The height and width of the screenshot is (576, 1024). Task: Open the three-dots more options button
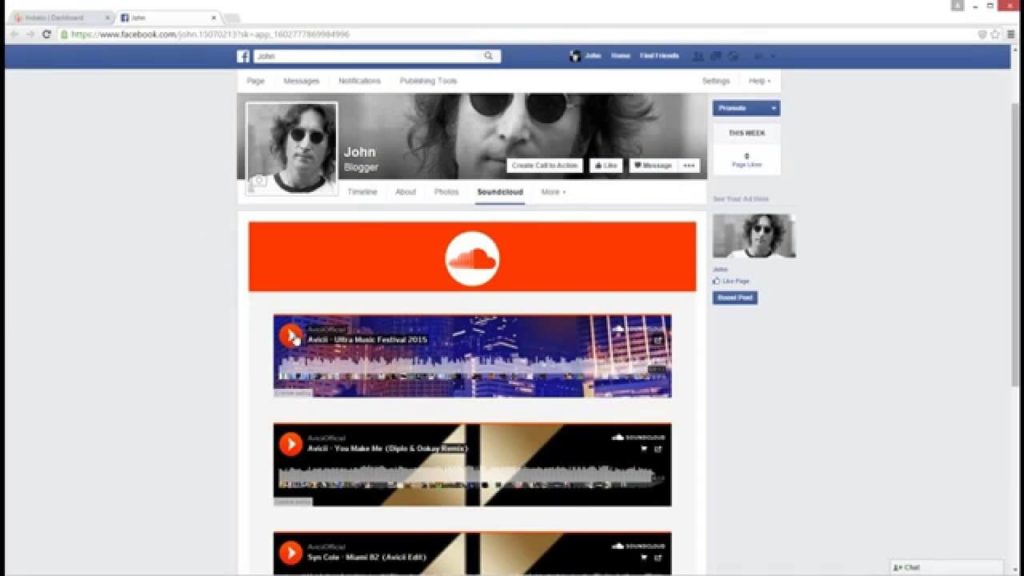click(689, 166)
